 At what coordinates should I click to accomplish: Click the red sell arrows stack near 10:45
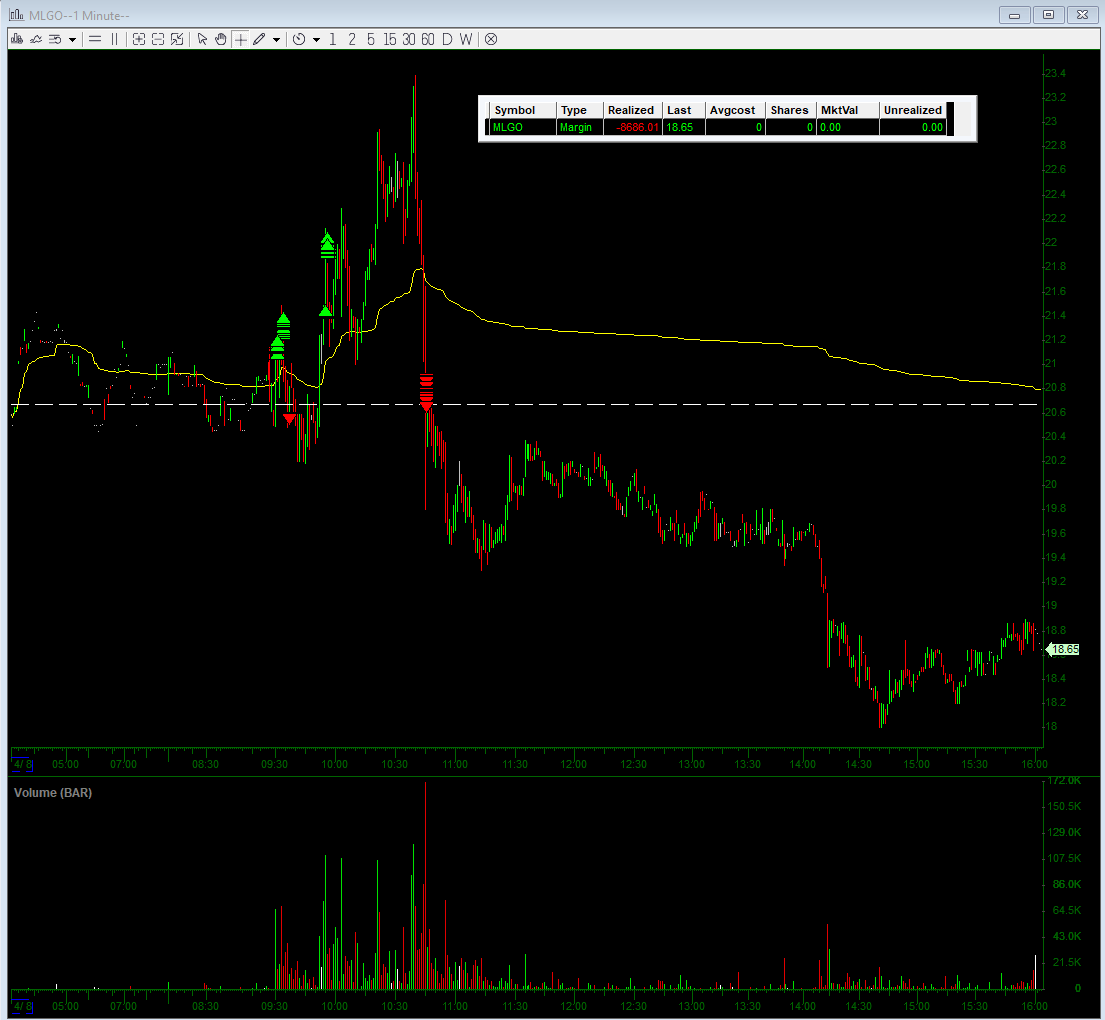click(x=426, y=393)
